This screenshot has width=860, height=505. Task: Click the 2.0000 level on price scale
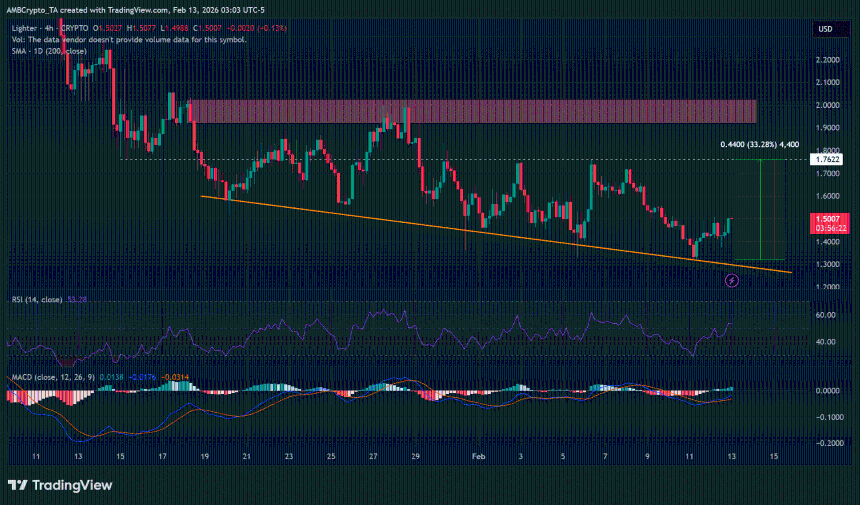click(827, 105)
